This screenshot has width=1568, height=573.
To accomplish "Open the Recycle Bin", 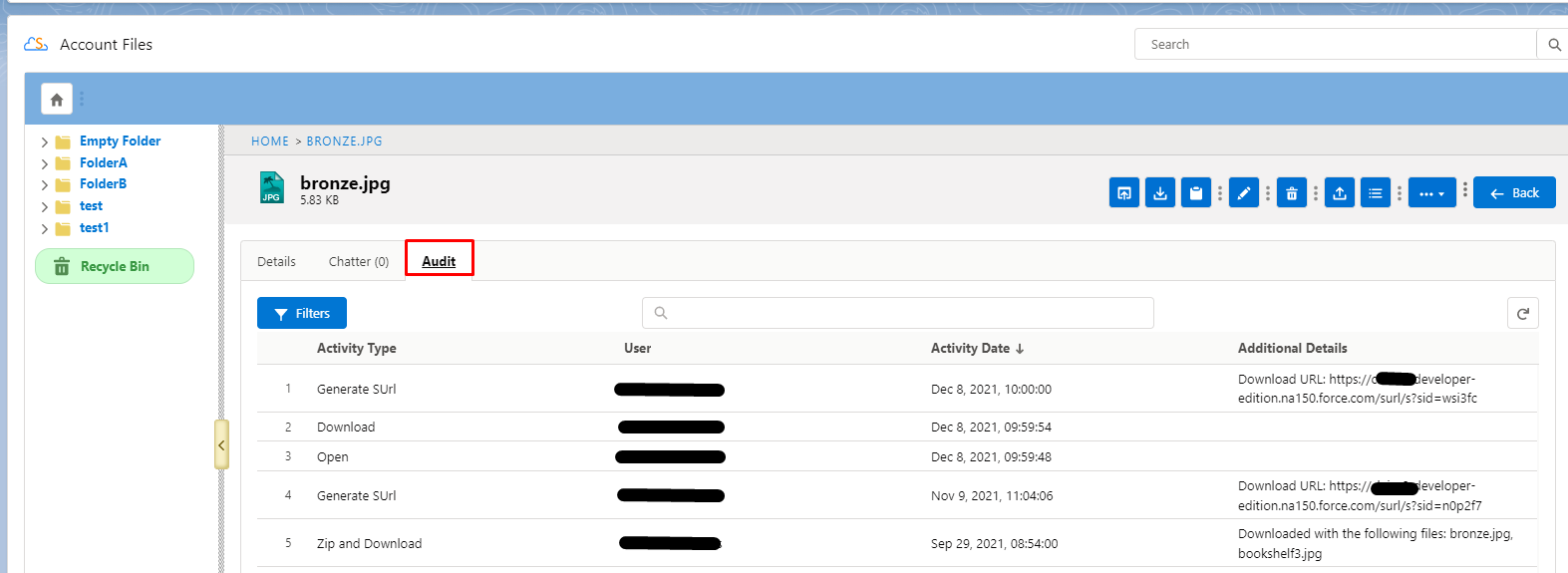I will tap(115, 267).
